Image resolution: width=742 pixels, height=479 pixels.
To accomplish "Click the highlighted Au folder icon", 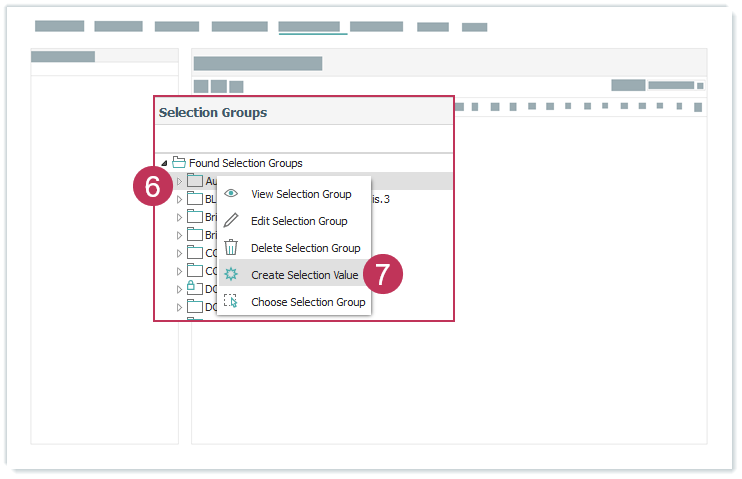I will [x=195, y=181].
